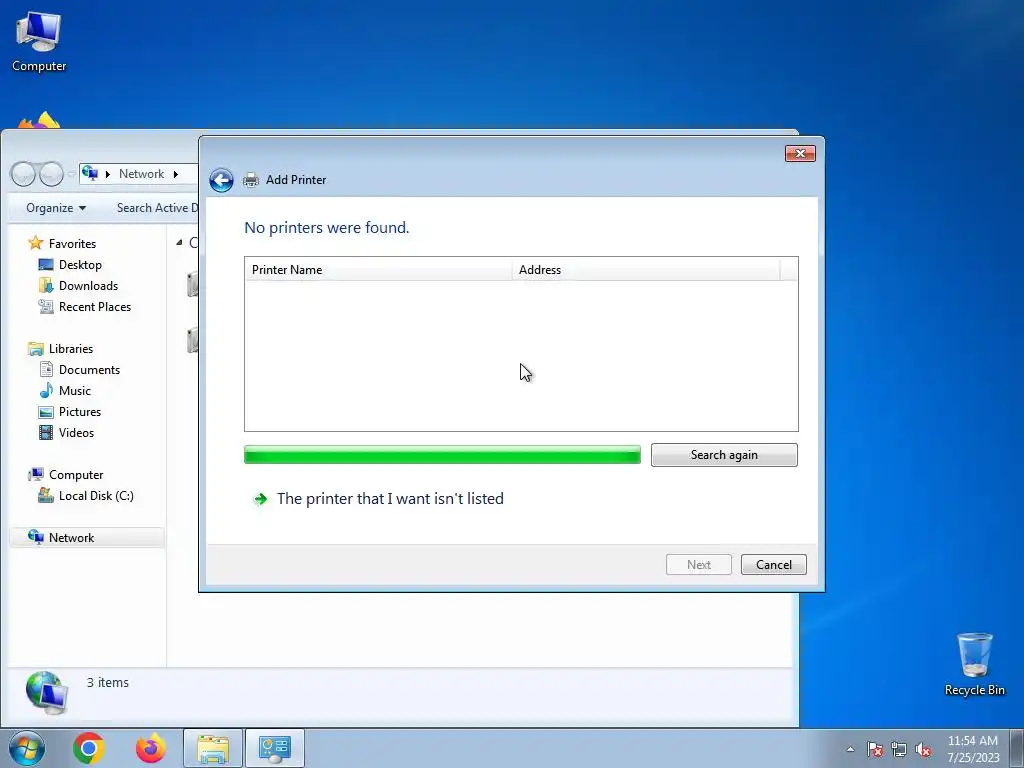The width and height of the screenshot is (1024, 768).
Task: Open Music library
Action: coord(74,391)
